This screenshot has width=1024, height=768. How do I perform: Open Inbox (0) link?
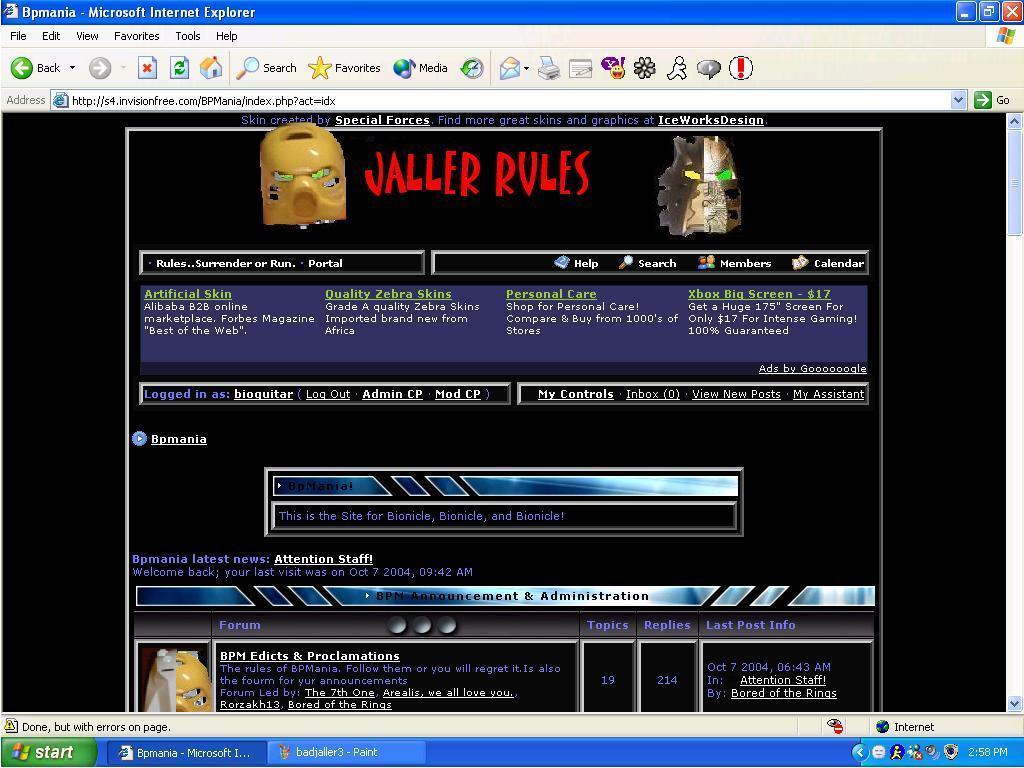652,394
